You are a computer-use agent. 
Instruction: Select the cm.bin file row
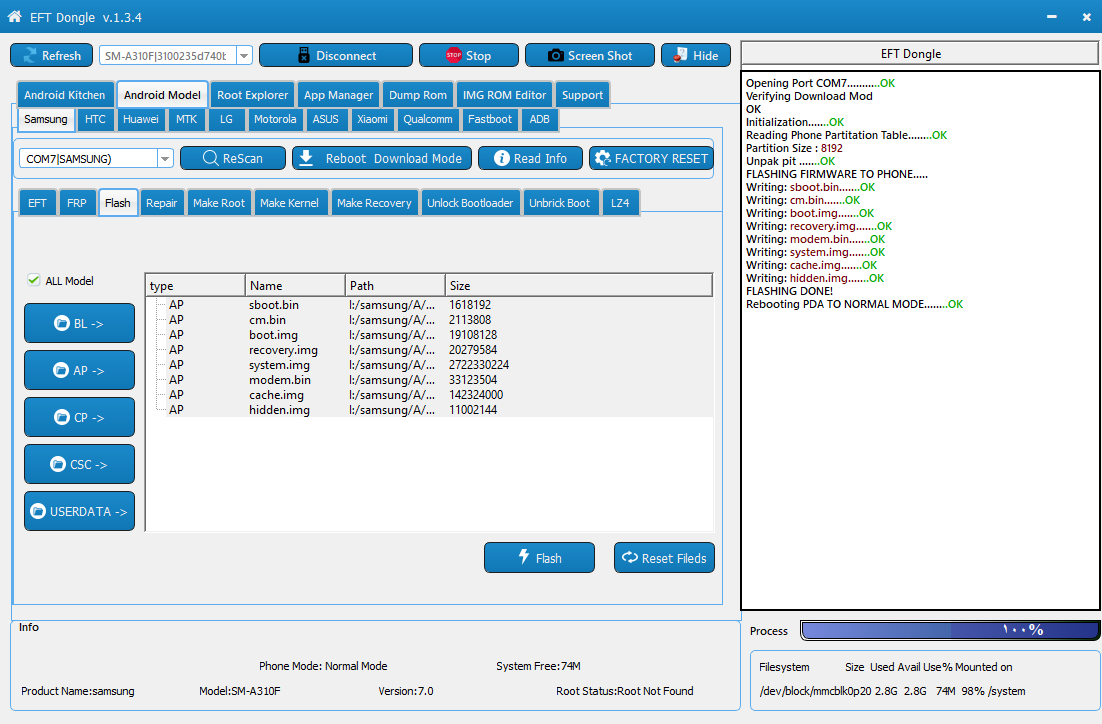point(429,320)
